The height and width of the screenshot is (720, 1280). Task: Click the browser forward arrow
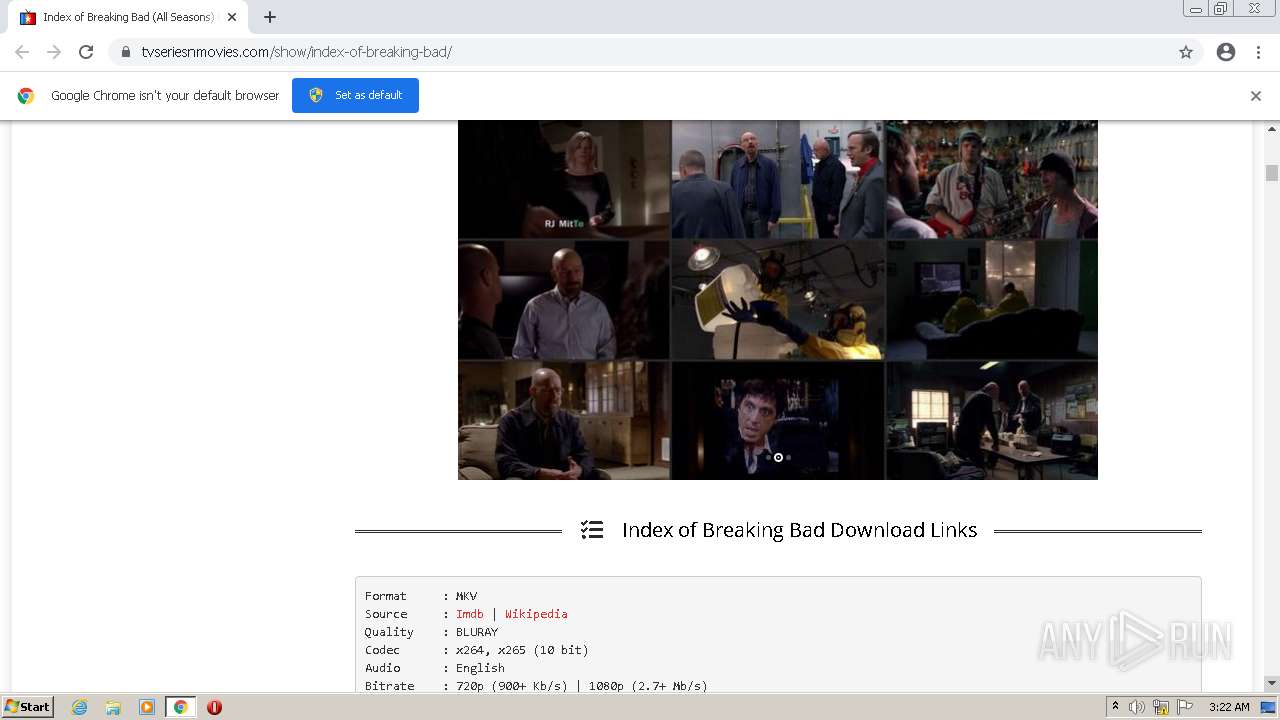[x=54, y=52]
